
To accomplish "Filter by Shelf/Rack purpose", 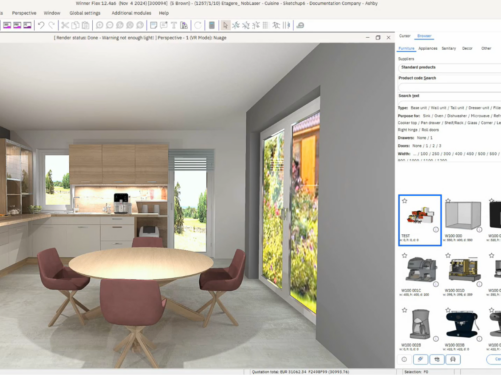I will click(x=454, y=123).
